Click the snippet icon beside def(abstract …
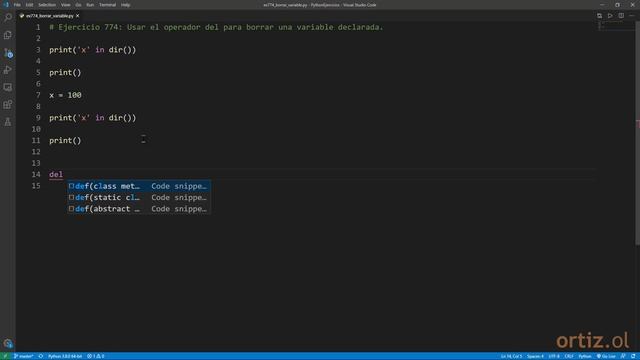The image size is (640, 360). click(71, 209)
